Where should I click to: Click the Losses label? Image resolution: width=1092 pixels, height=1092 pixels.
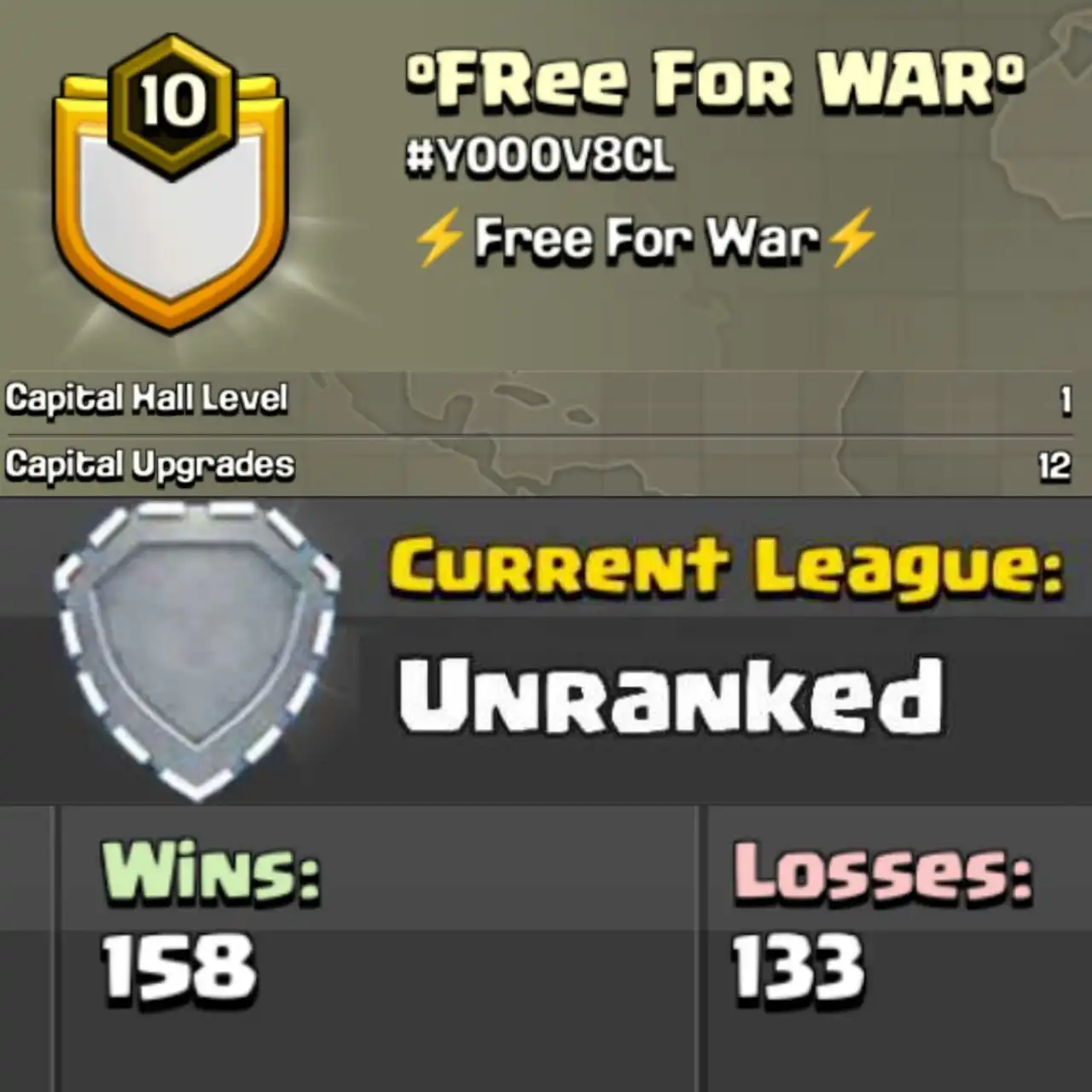882,872
